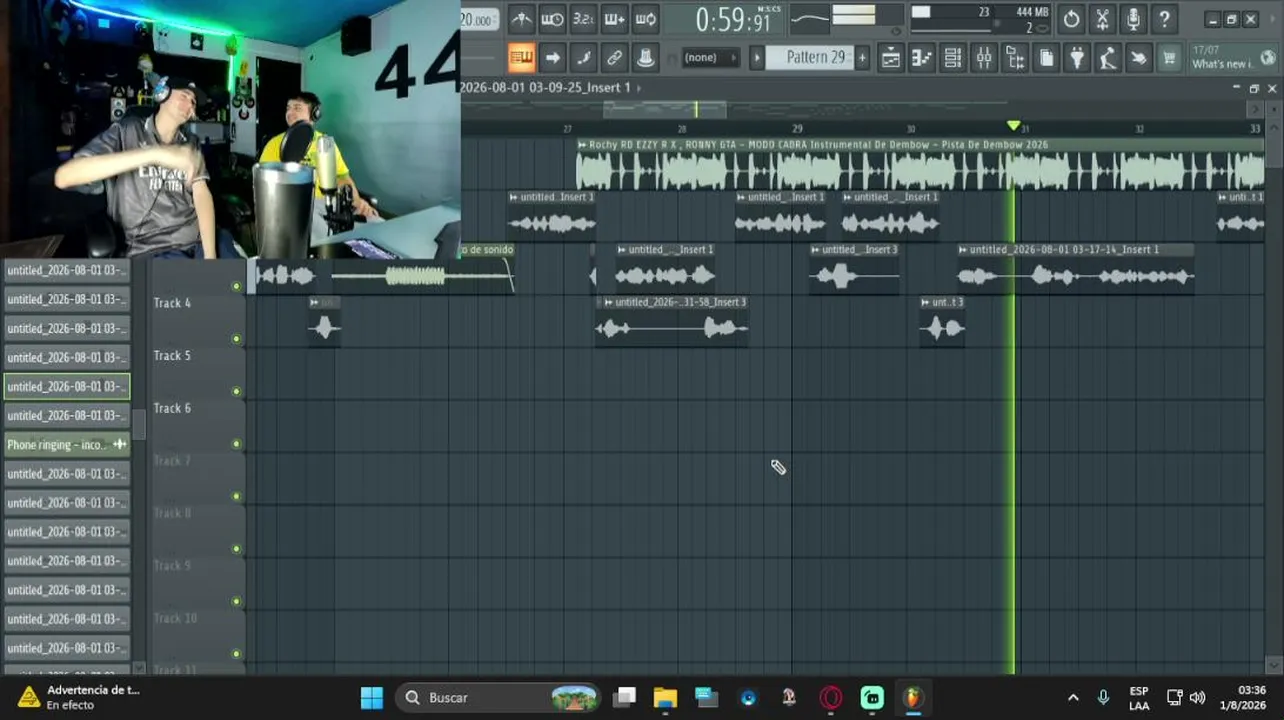The width and height of the screenshot is (1284, 720).
Task: Click the green playhead marker on the ruler
Action: point(1014,126)
